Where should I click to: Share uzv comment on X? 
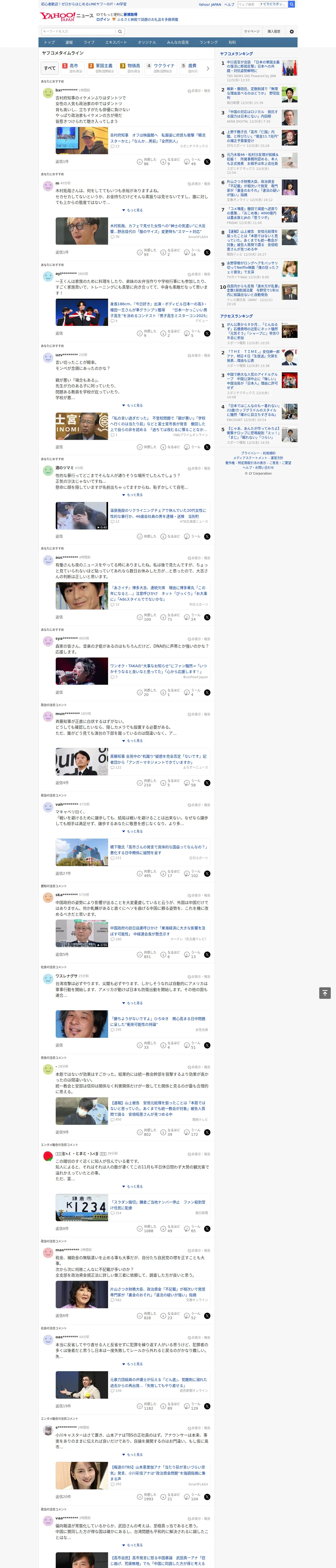coord(207,447)
